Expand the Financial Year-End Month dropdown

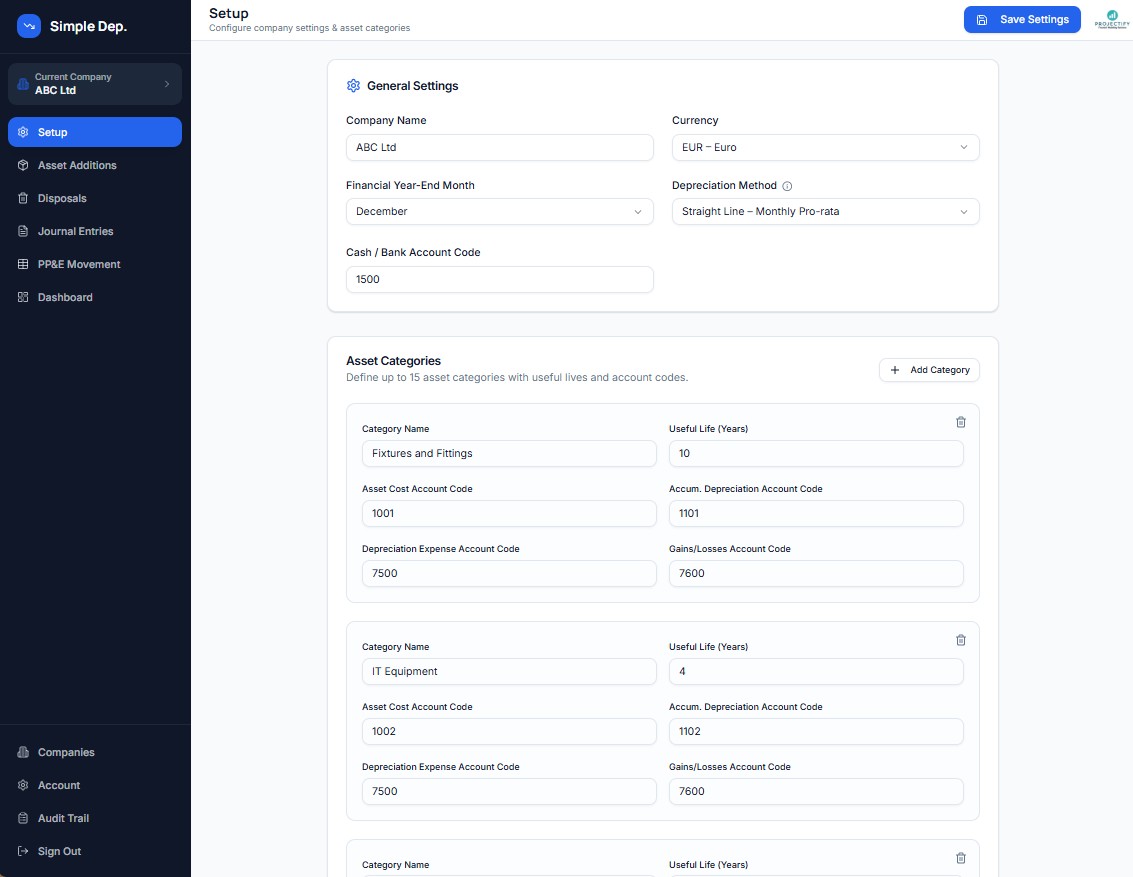[499, 212]
